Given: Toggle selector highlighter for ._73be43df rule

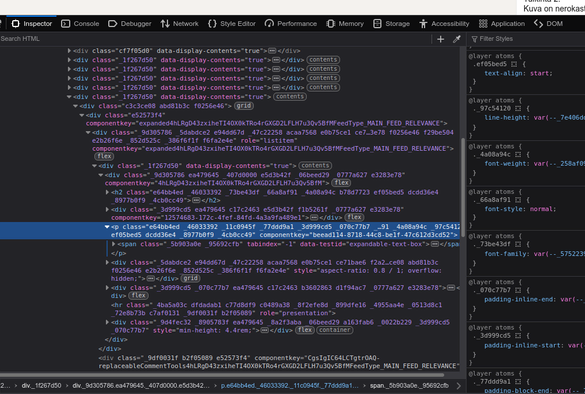Looking at the screenshot, I should 518,244.
